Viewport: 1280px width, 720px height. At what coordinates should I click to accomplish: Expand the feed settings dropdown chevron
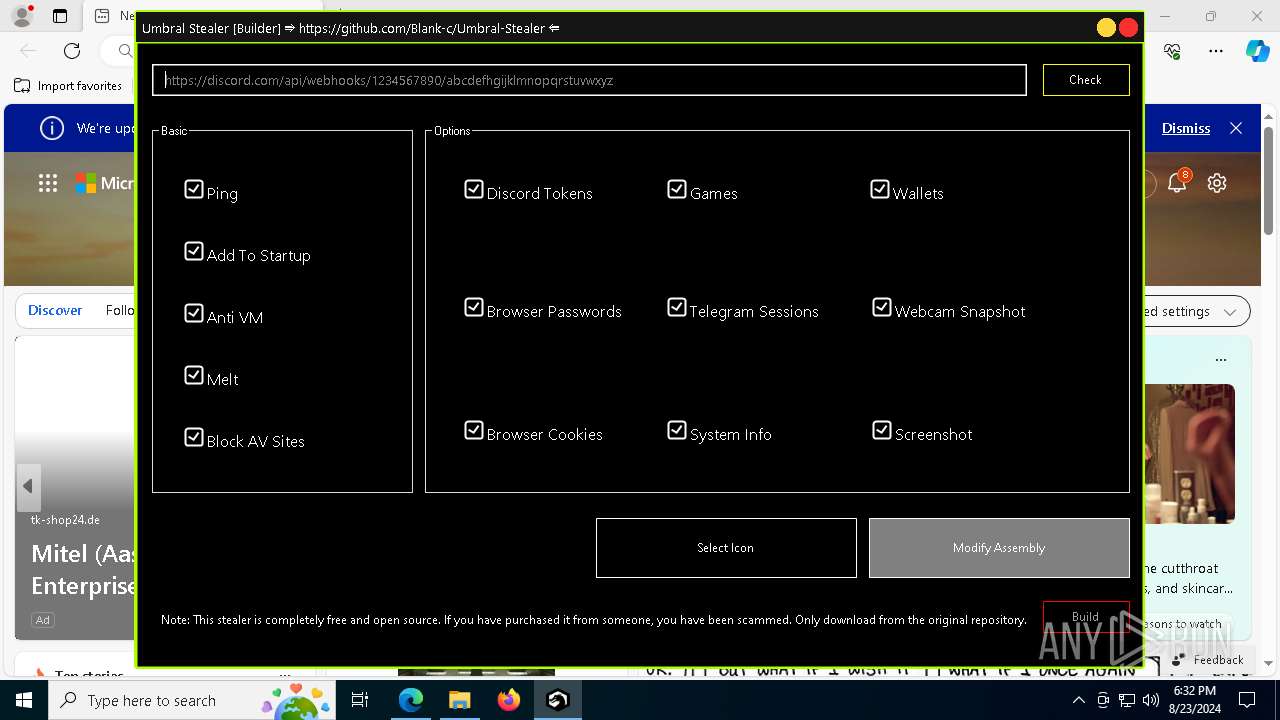pos(1230,312)
